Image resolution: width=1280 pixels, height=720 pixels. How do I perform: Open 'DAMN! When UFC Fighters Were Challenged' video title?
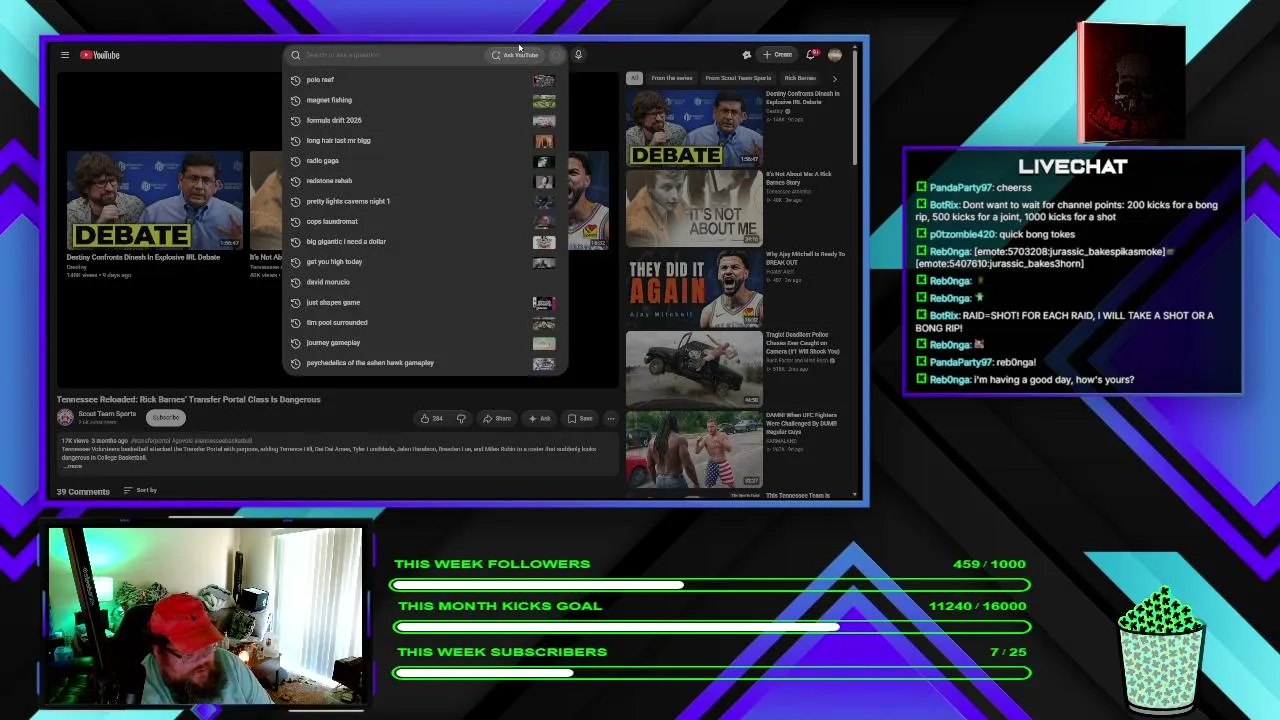tap(801, 423)
